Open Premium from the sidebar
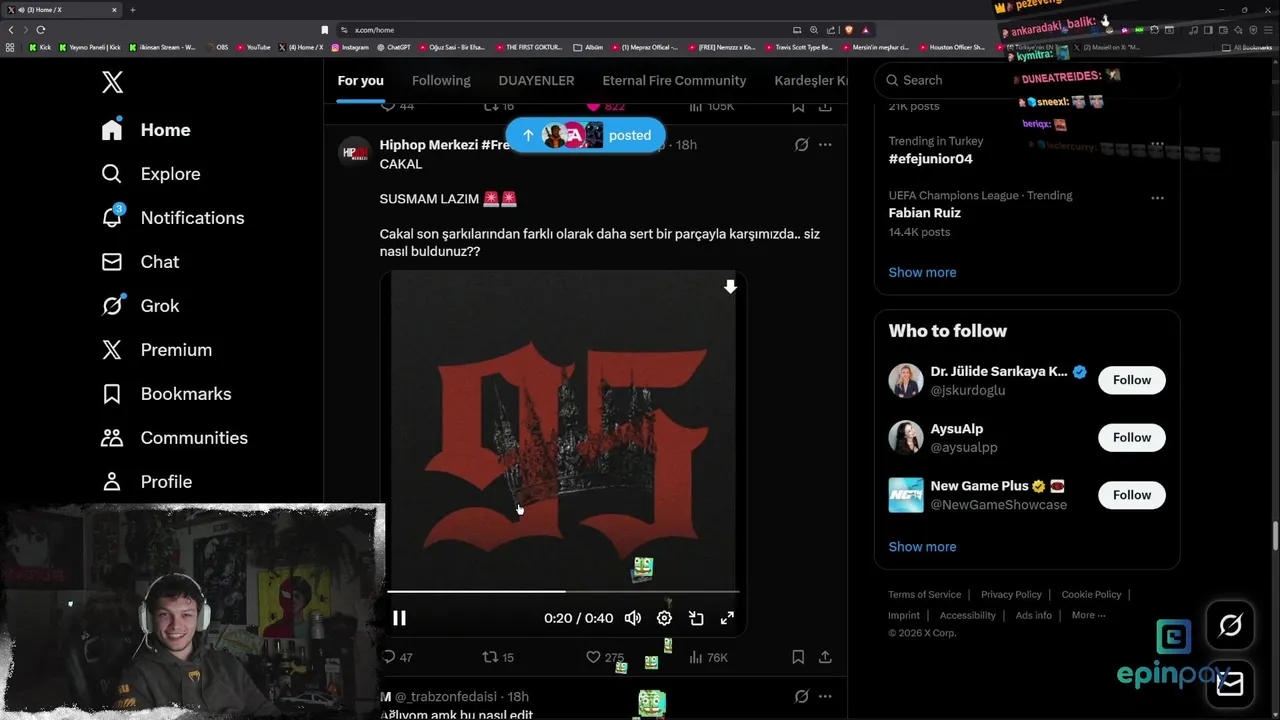 157,350
